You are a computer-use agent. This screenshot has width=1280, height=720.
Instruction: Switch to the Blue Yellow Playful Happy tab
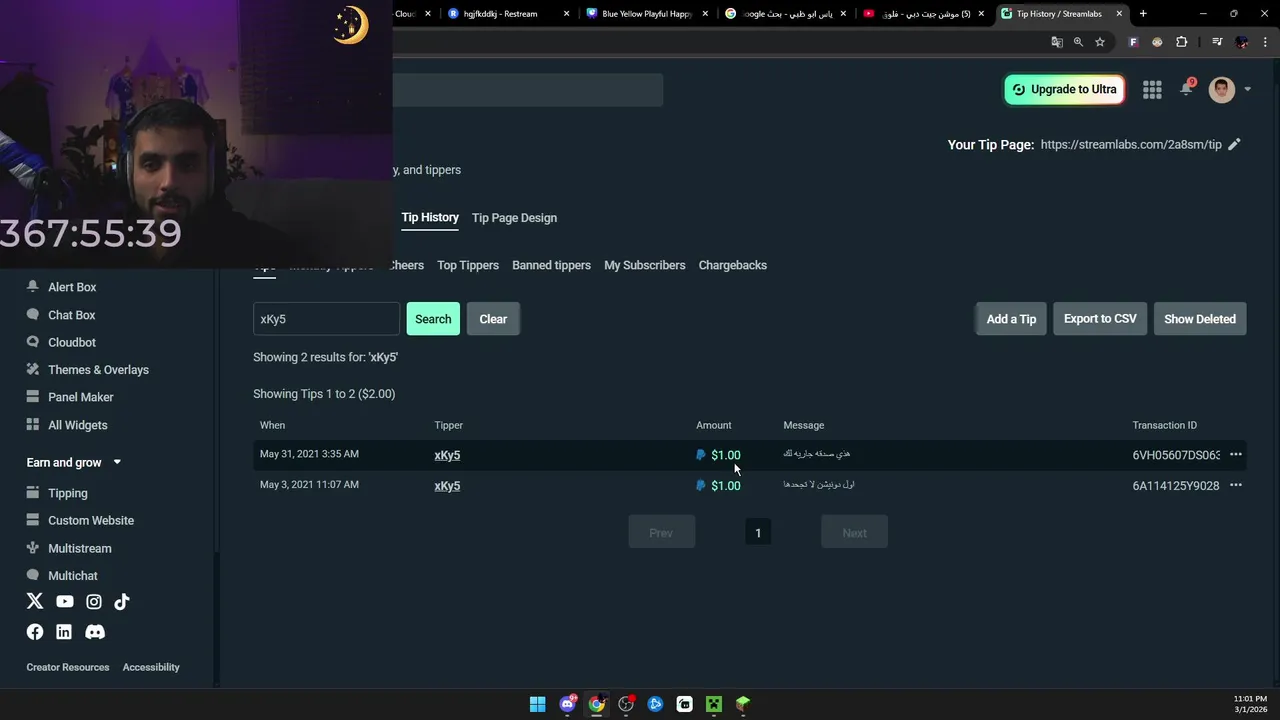pyautogui.click(x=646, y=14)
